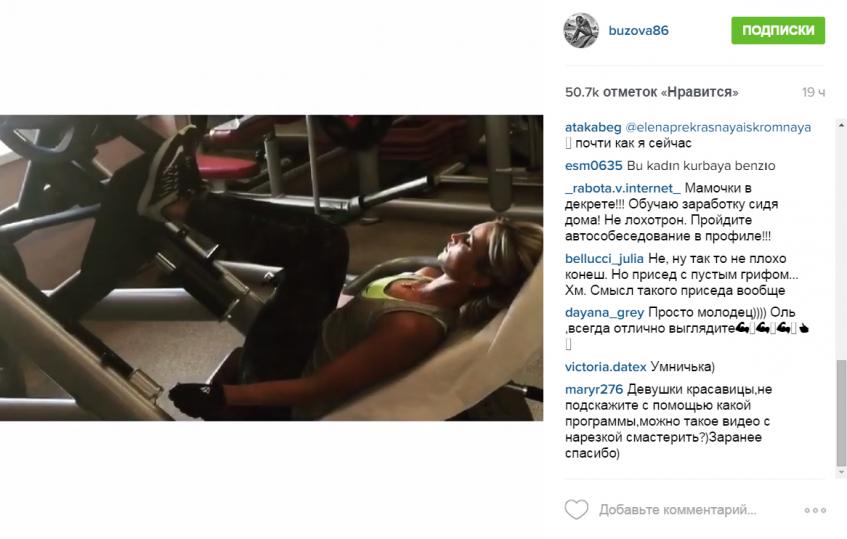Visit esm0635 commenter profile
Viewport: 847px width, 539px height.
click(x=594, y=166)
